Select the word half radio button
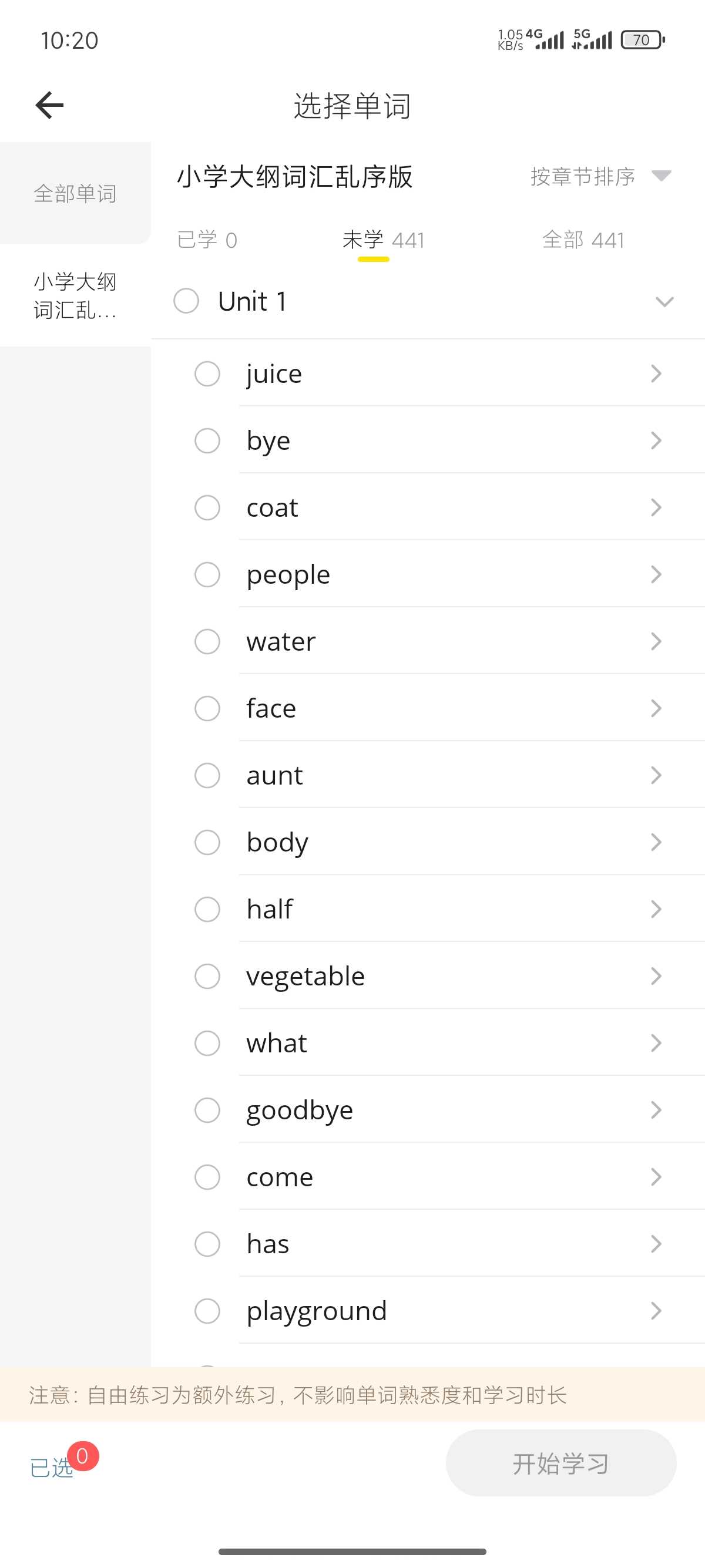Viewport: 705px width, 1568px height. [207, 910]
